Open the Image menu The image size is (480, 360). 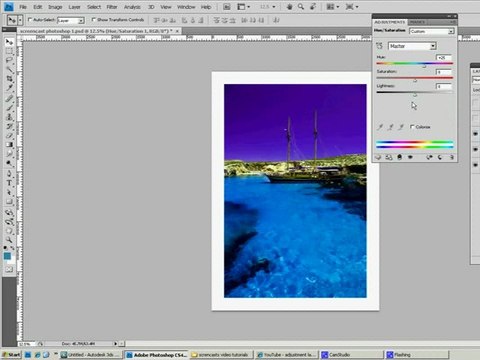(x=55, y=7)
